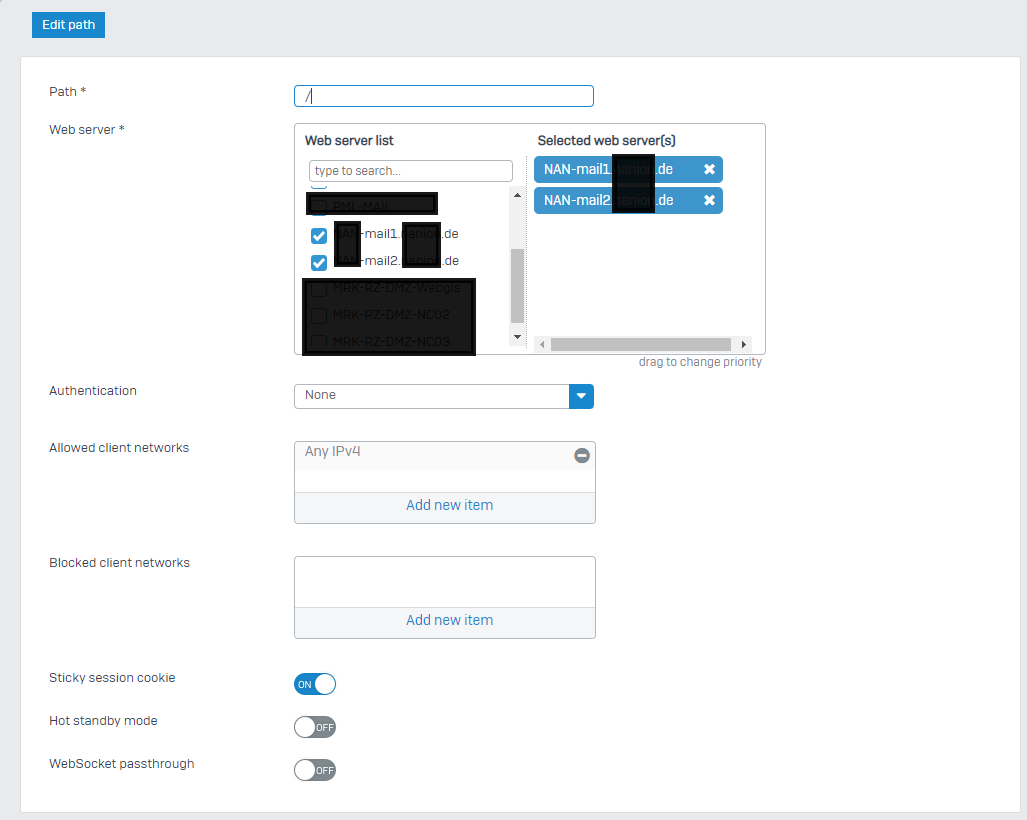The height and width of the screenshot is (820, 1027).
Task: Select the NAN-mail1 selected server chip
Action: pyautogui.click(x=628, y=170)
